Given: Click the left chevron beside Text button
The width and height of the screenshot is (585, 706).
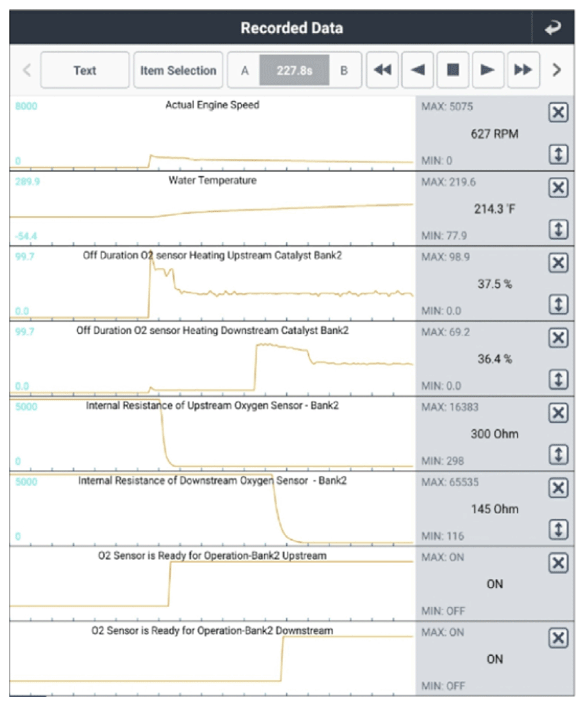Looking at the screenshot, I should click(x=27, y=70).
